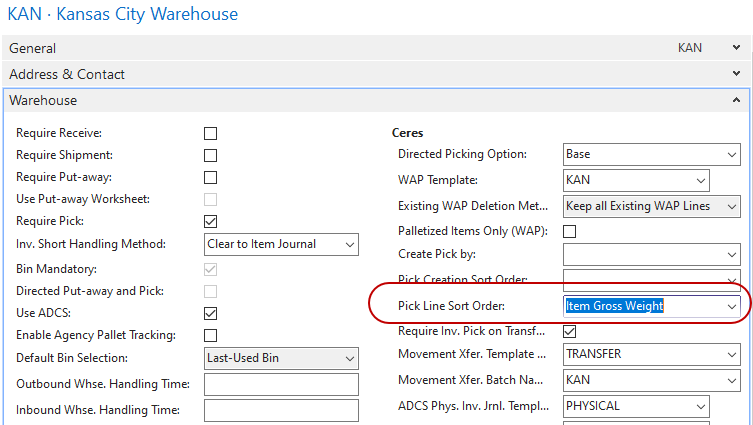The height and width of the screenshot is (425, 753).
Task: Enable Agency Pallet Tracking checkbox
Action: (x=211, y=335)
